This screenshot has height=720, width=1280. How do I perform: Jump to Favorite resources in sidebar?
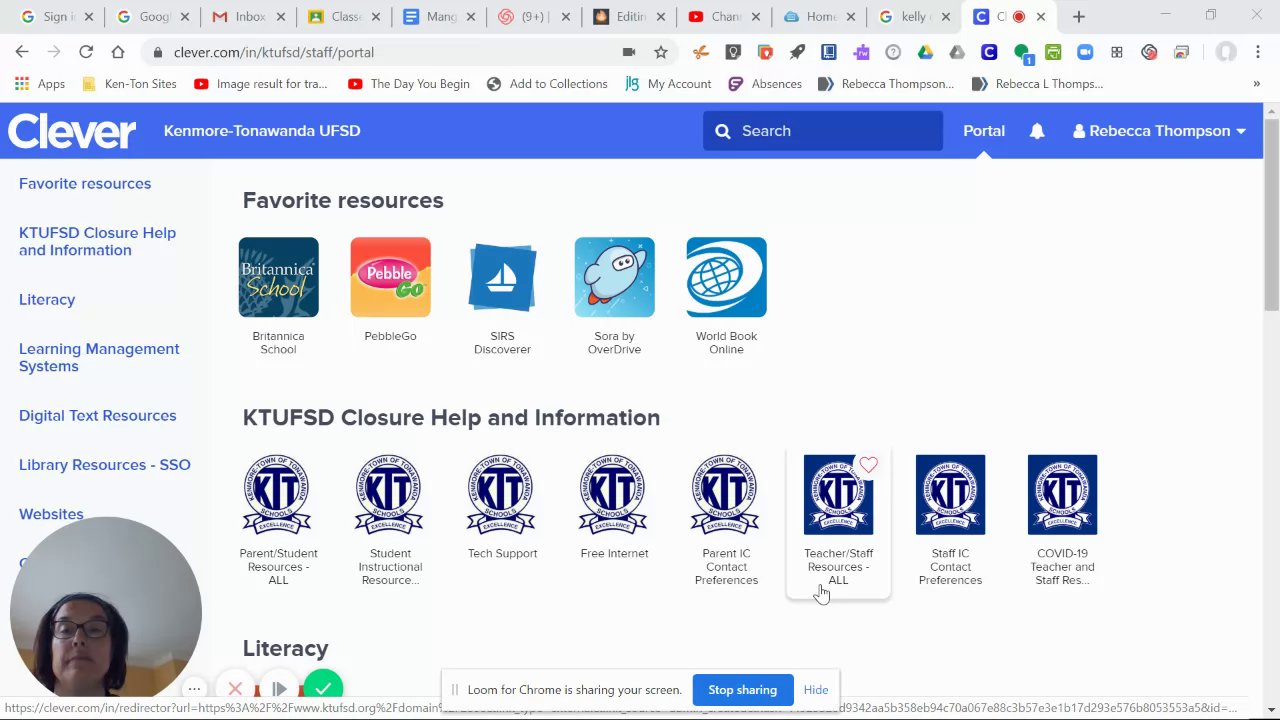coord(85,184)
